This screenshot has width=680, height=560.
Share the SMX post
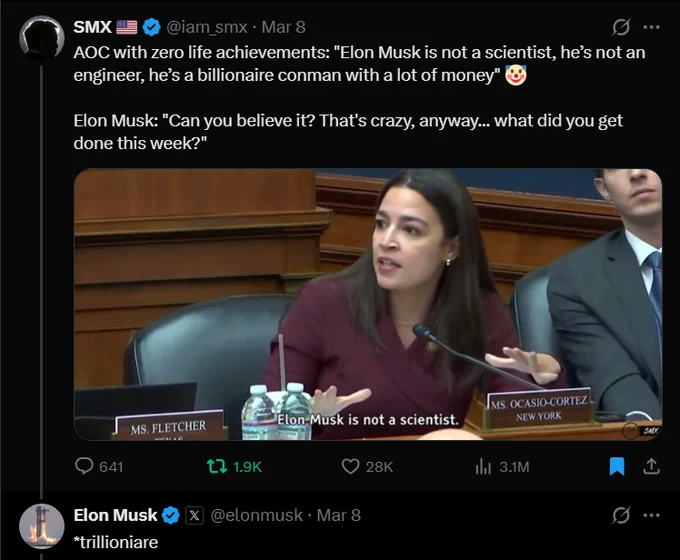click(x=651, y=466)
